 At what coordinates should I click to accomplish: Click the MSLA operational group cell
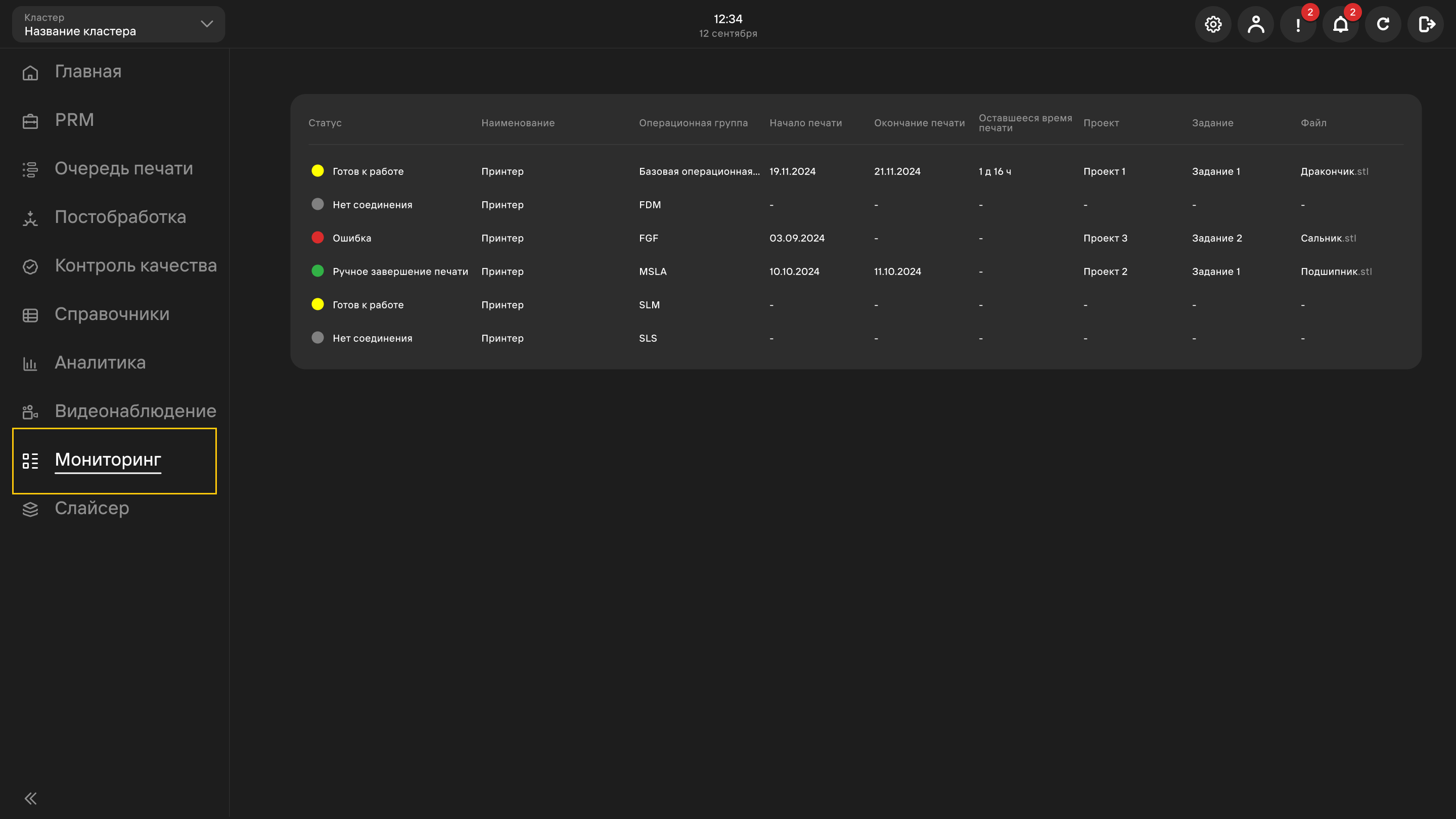click(x=653, y=271)
